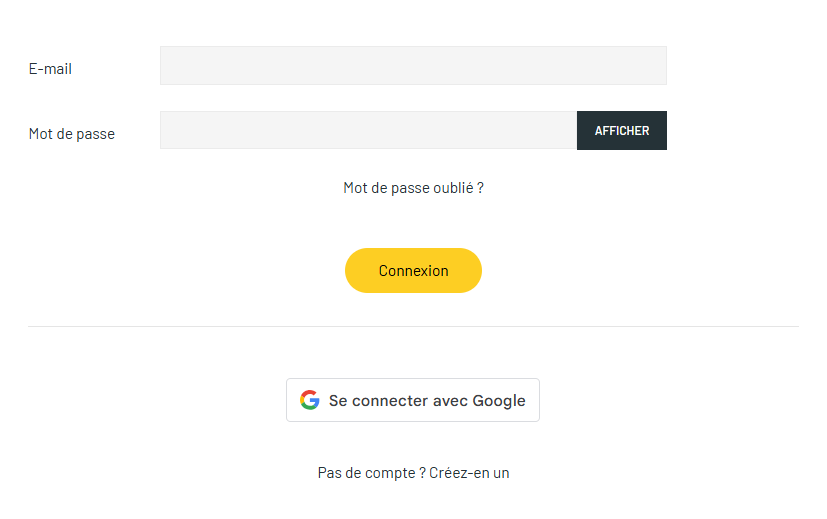Click the "Se connecter" text beside the logo
The image size is (827, 519).
378,401
